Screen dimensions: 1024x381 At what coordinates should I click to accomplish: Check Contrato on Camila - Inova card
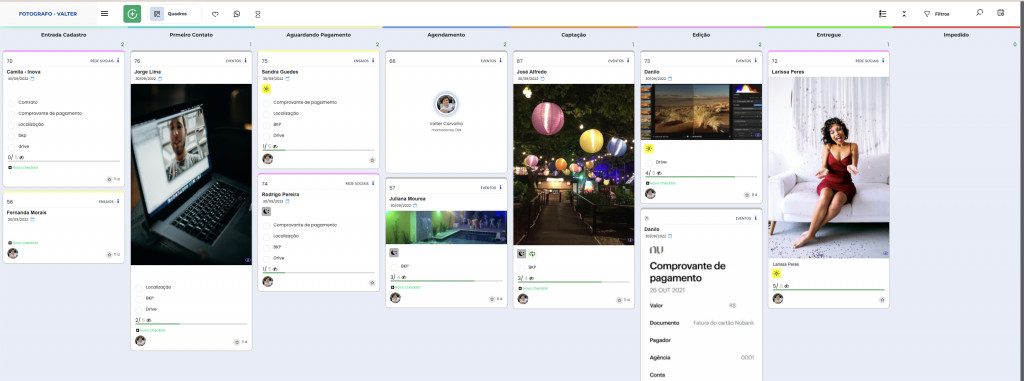(12, 103)
